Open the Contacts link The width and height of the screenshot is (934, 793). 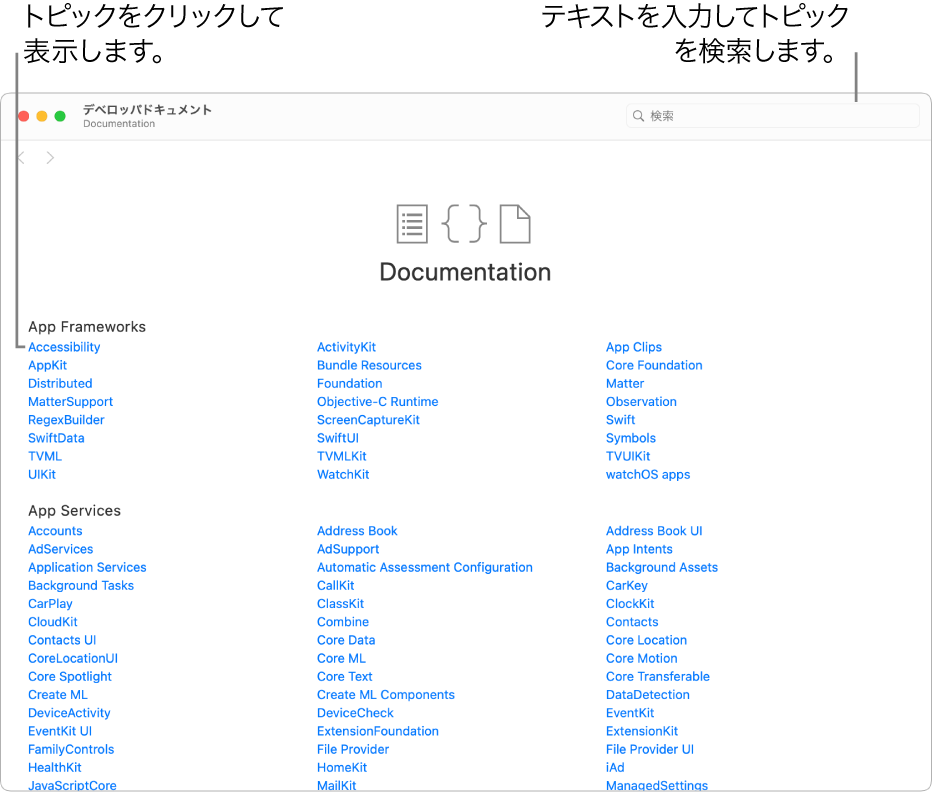tap(632, 622)
